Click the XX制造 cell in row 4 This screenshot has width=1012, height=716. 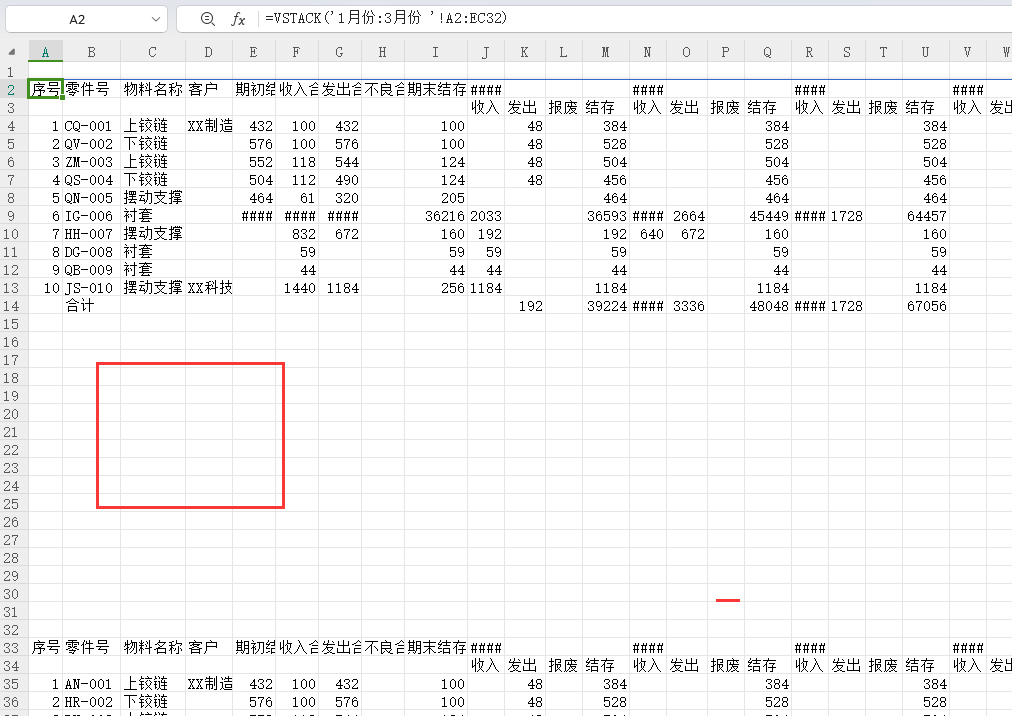click(x=209, y=126)
